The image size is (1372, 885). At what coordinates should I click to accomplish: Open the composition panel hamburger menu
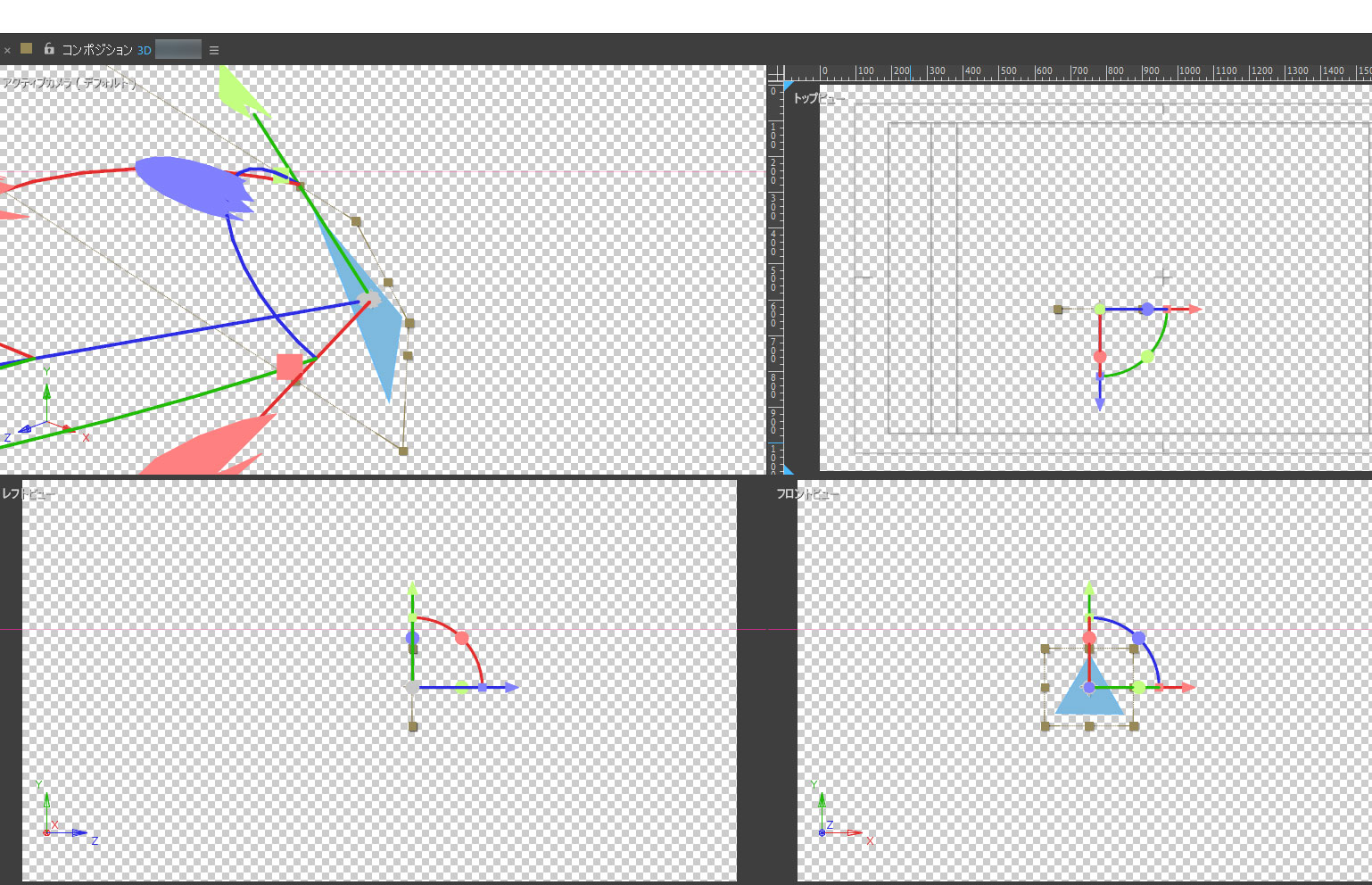214,51
